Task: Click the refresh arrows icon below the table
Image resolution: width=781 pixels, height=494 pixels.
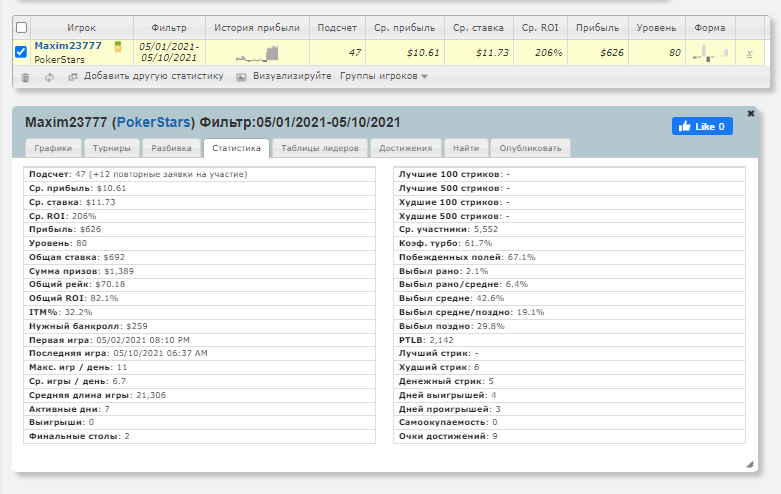Action: pos(49,77)
